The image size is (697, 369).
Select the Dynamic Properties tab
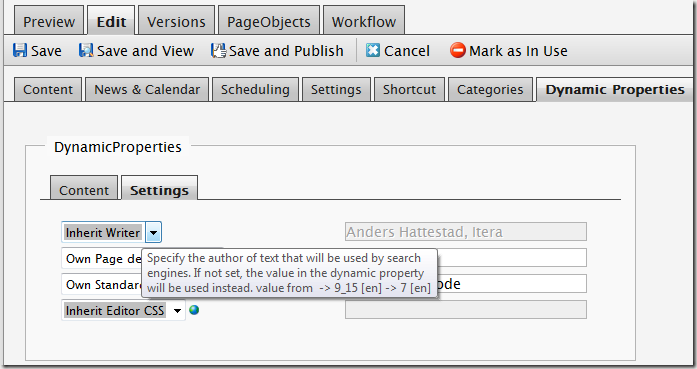point(615,89)
